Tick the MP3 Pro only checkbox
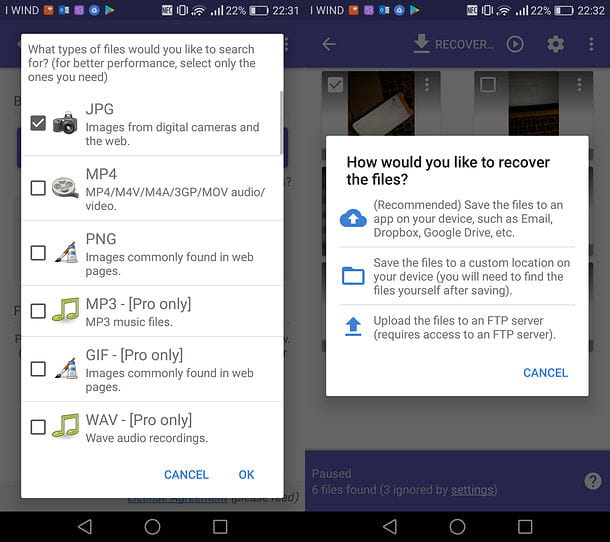The width and height of the screenshot is (610, 542). [x=38, y=311]
